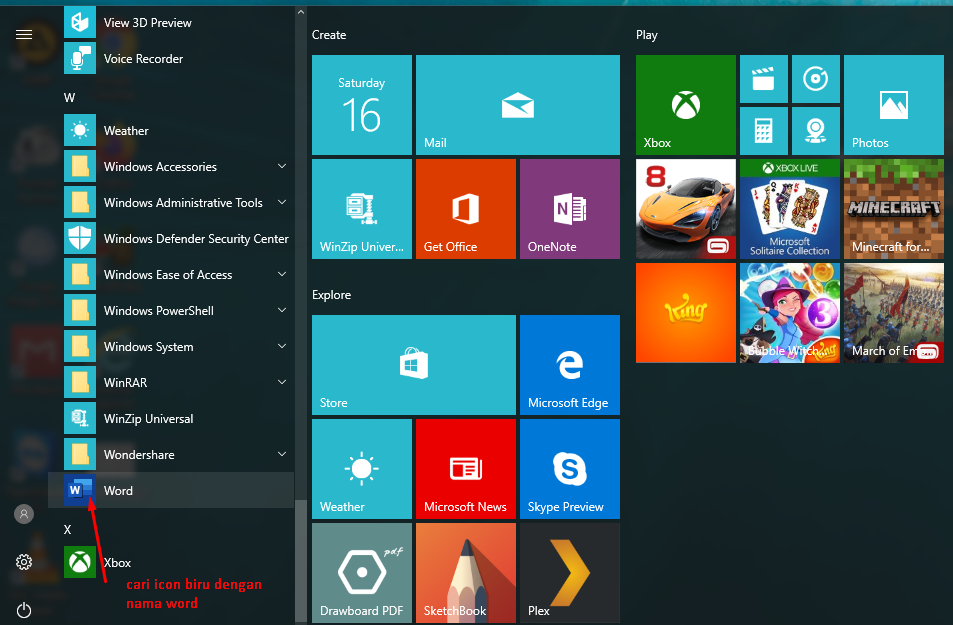Click the hamburger menu at top left
Screen dimensions: 953x625
(24, 35)
